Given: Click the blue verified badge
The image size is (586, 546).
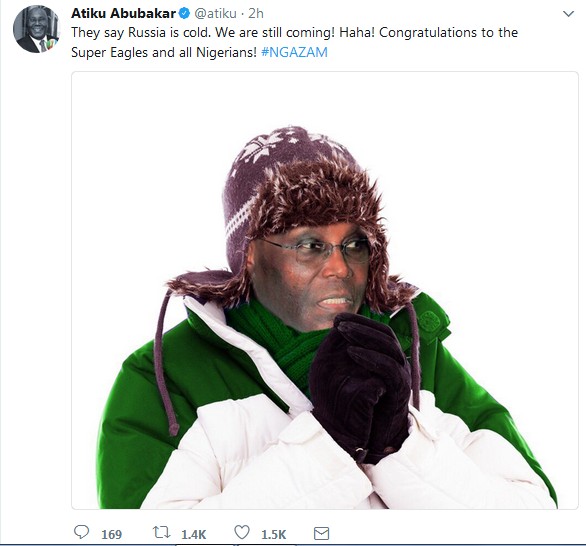Looking at the screenshot, I should (x=184, y=14).
